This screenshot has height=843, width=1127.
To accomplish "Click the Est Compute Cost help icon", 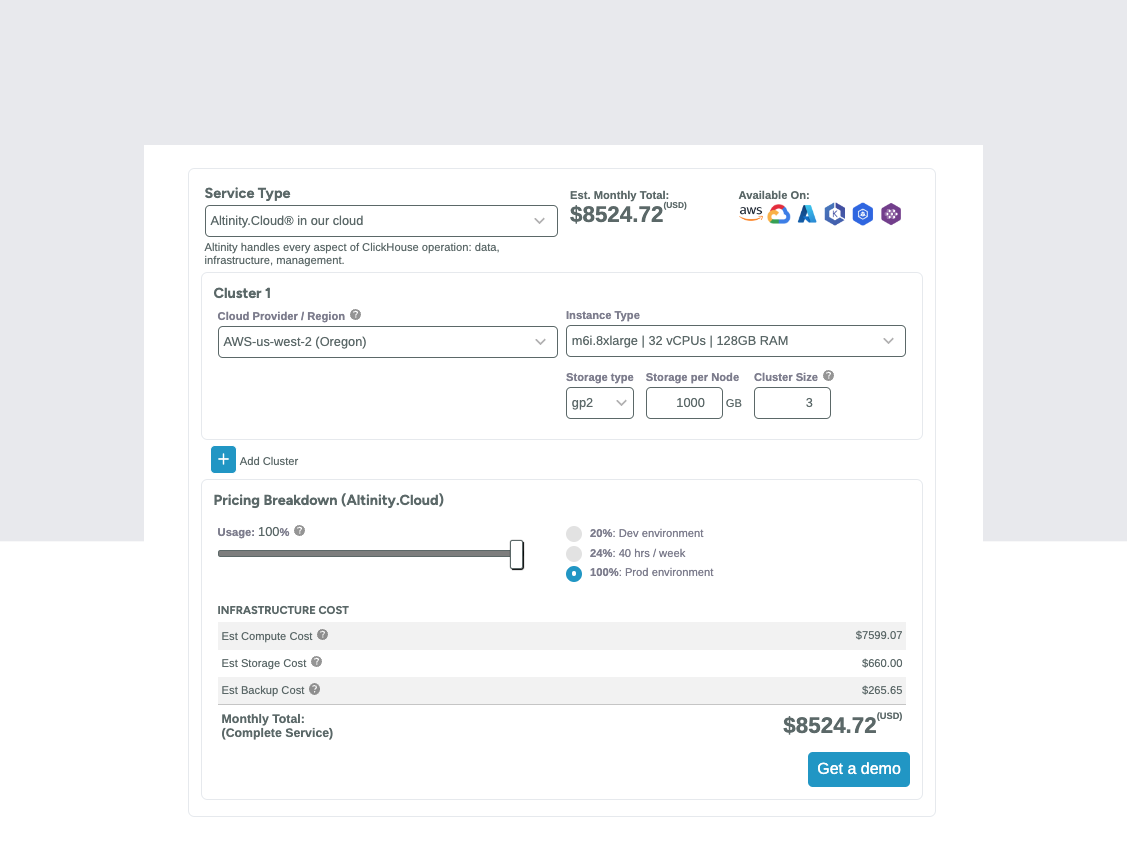I will (322, 635).
